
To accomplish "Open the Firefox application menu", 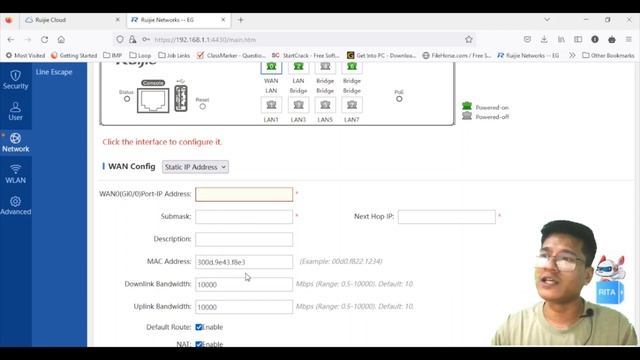I will point(629,40).
